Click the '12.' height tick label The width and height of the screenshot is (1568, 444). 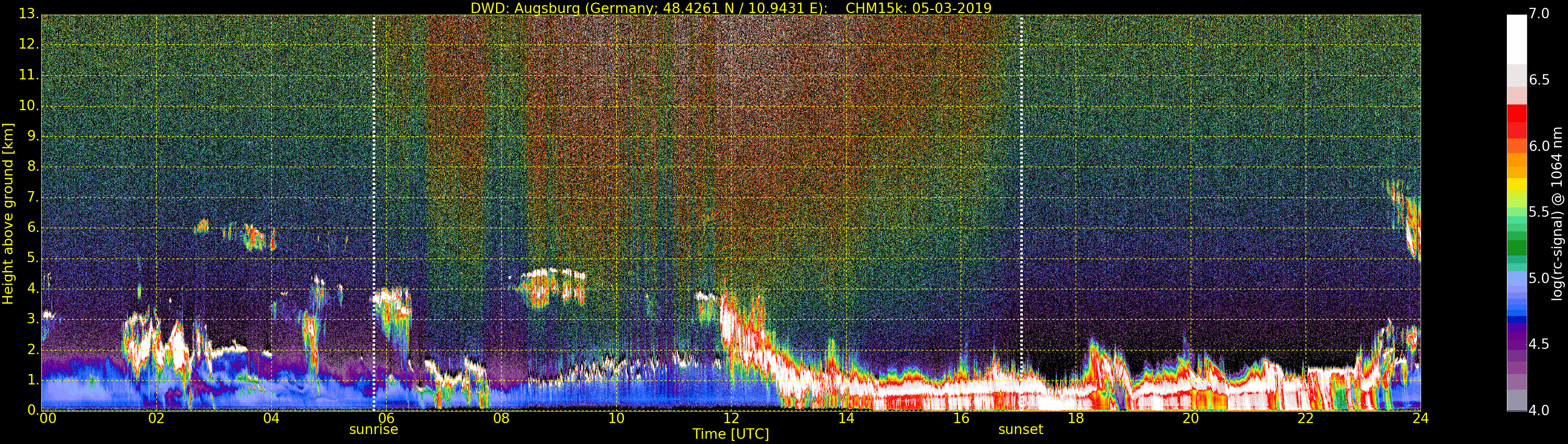click(x=29, y=44)
